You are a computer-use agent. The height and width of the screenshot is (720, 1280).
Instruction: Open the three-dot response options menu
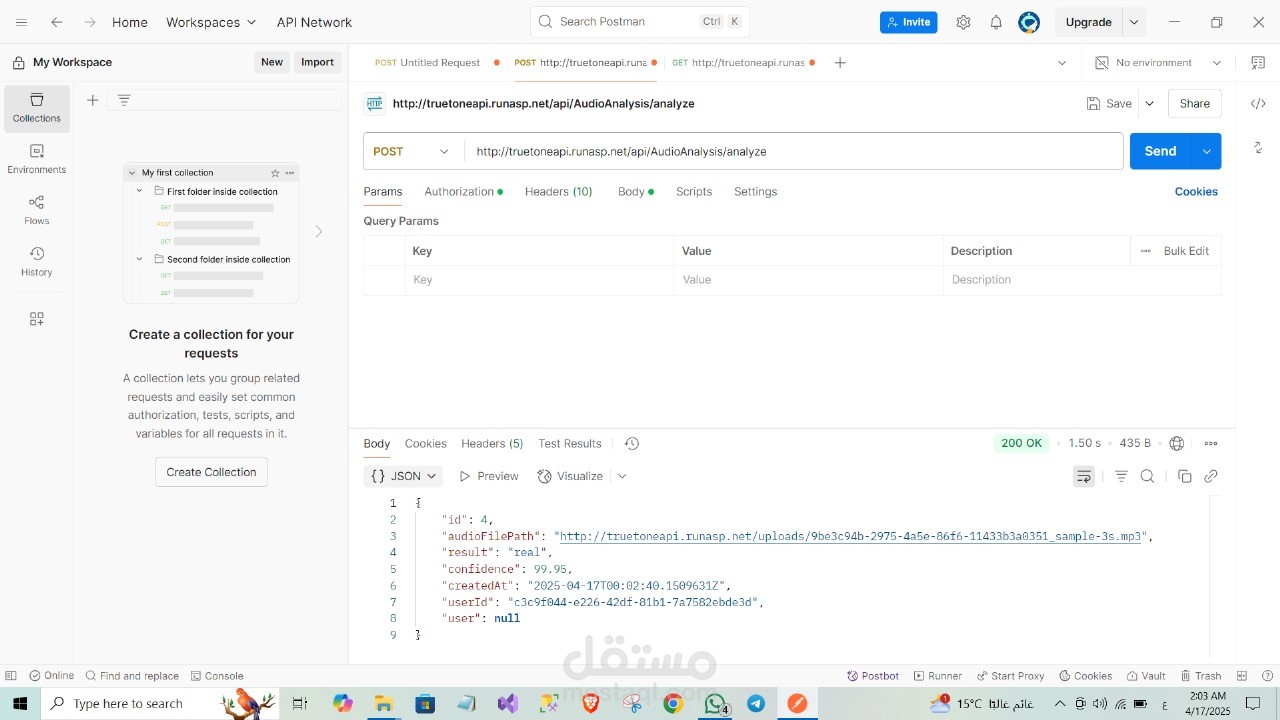point(1211,444)
